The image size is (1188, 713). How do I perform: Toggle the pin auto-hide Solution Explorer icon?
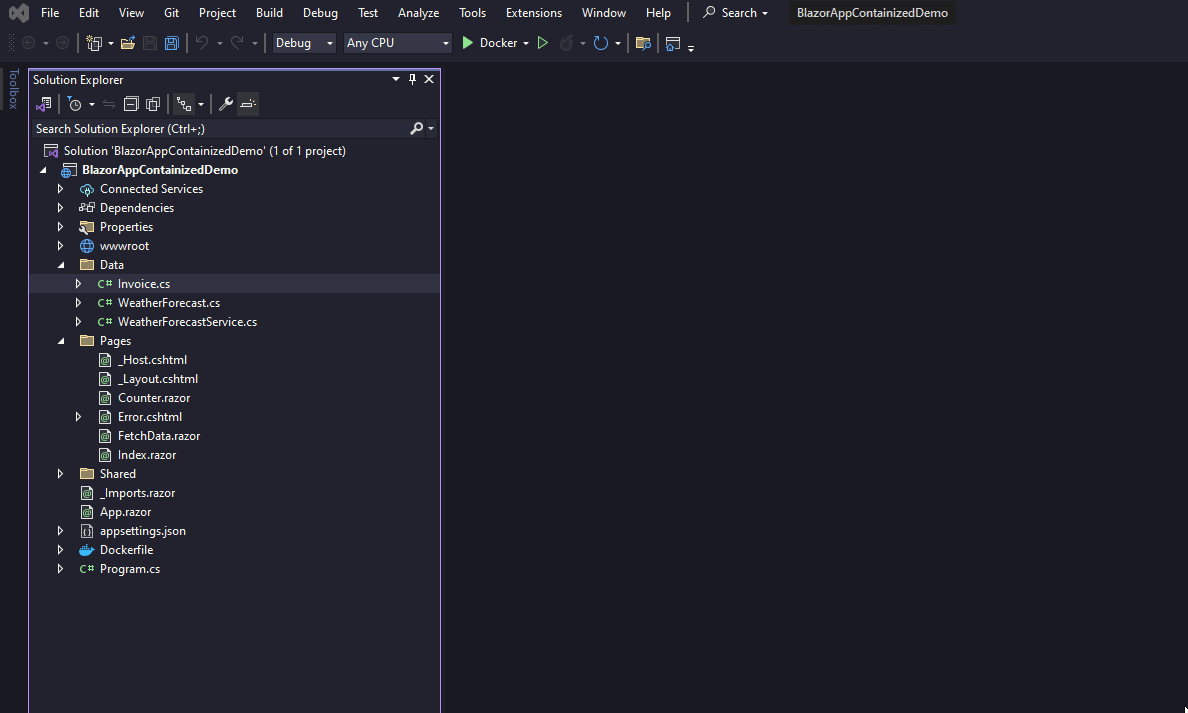coord(412,80)
